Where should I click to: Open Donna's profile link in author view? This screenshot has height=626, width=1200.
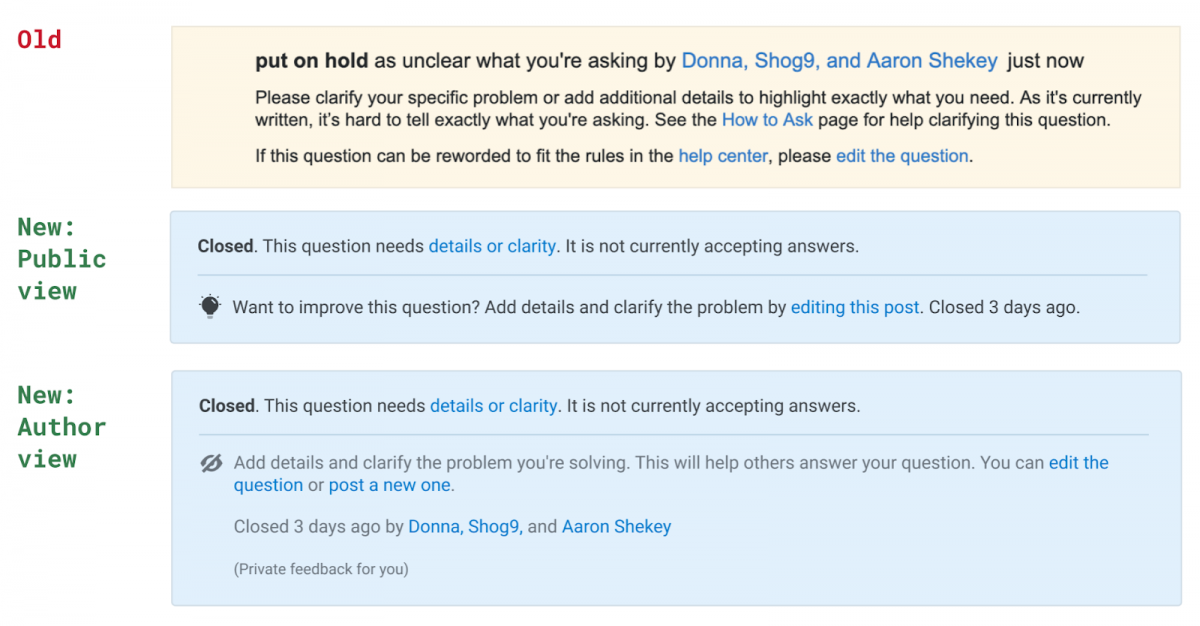pos(434,526)
